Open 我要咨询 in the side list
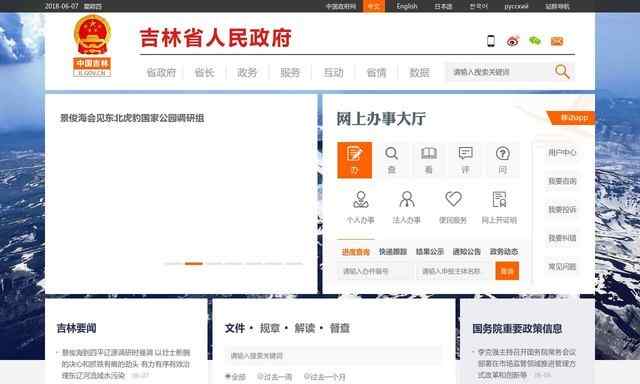 coord(562,181)
